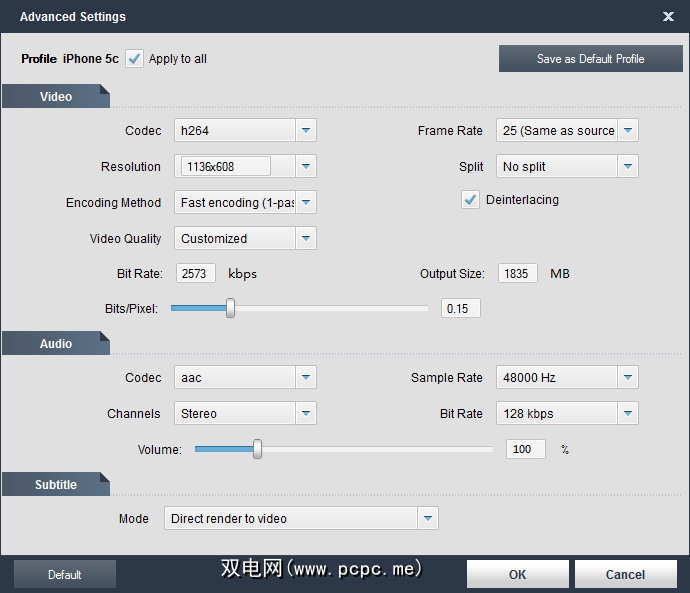
Task: Expand the Sample Rate dropdown
Action: (628, 378)
